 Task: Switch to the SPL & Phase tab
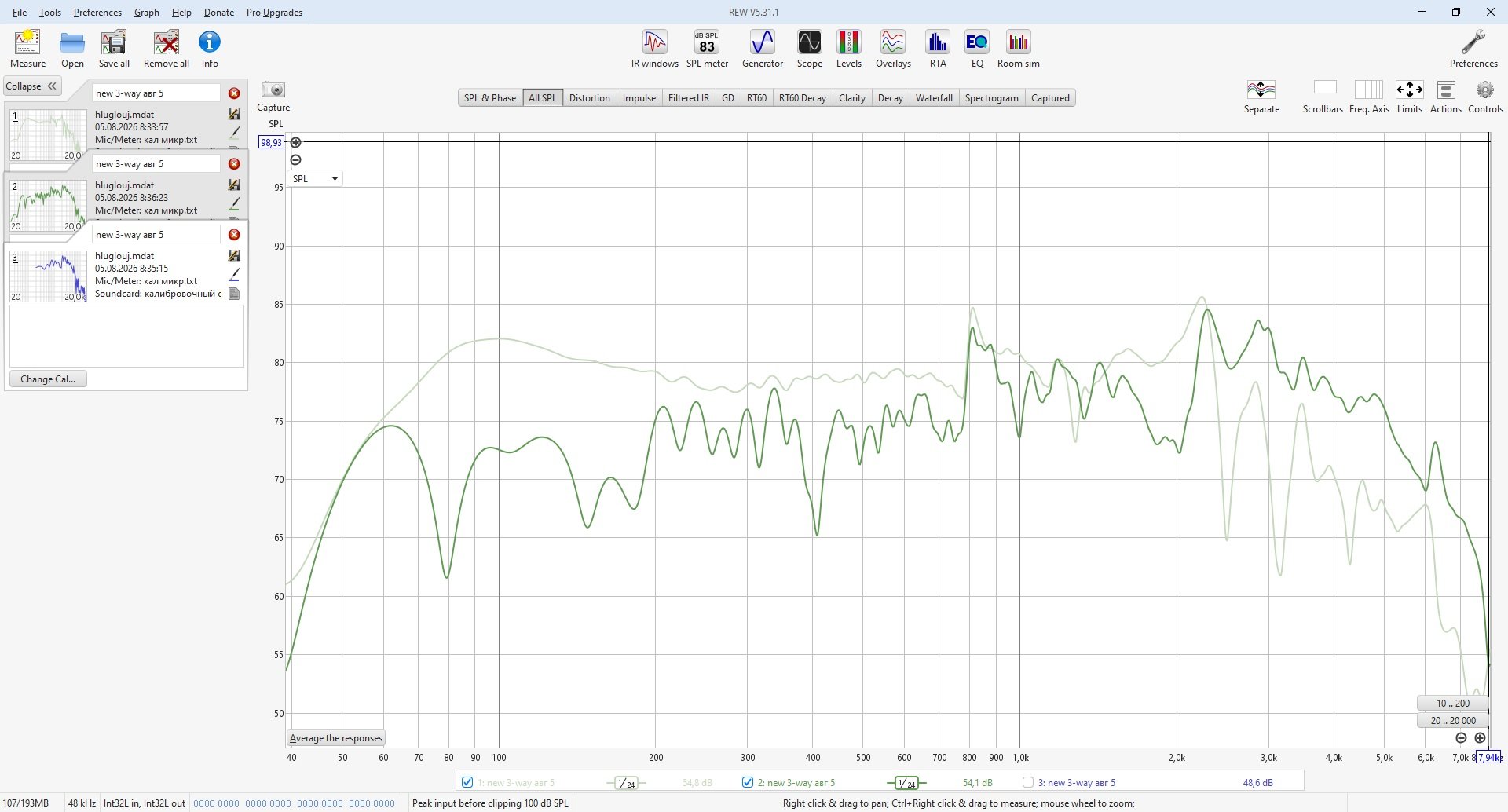490,98
